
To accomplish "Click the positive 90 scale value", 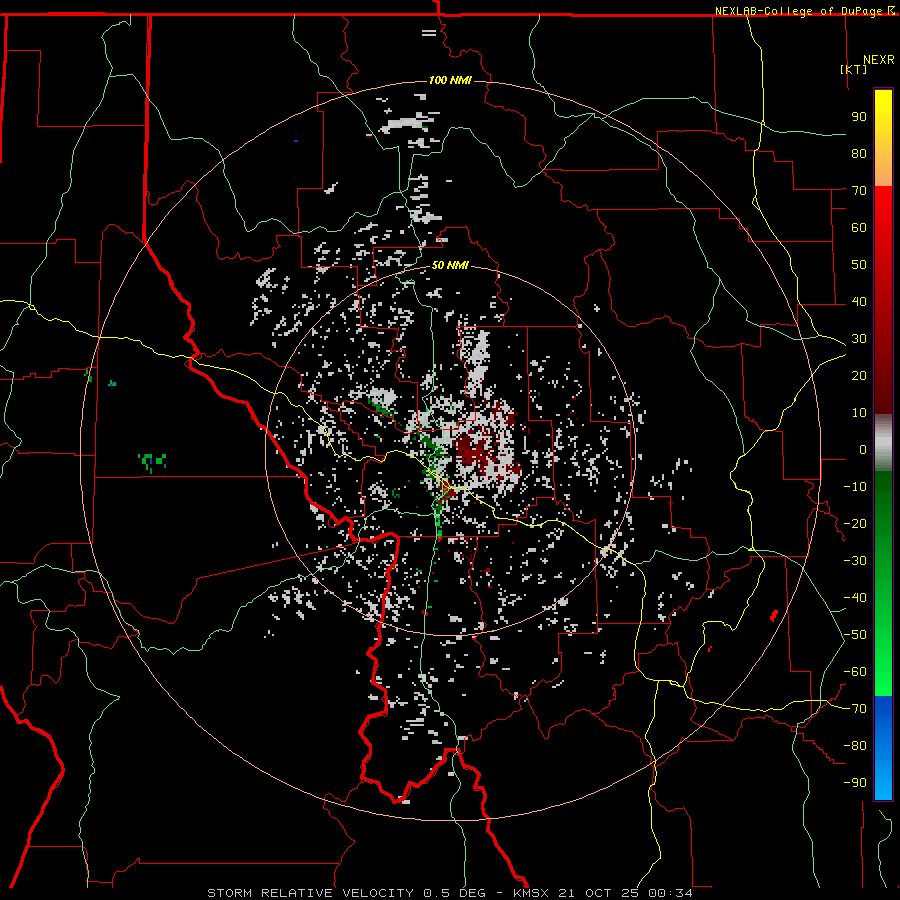I will pyautogui.click(x=859, y=117).
